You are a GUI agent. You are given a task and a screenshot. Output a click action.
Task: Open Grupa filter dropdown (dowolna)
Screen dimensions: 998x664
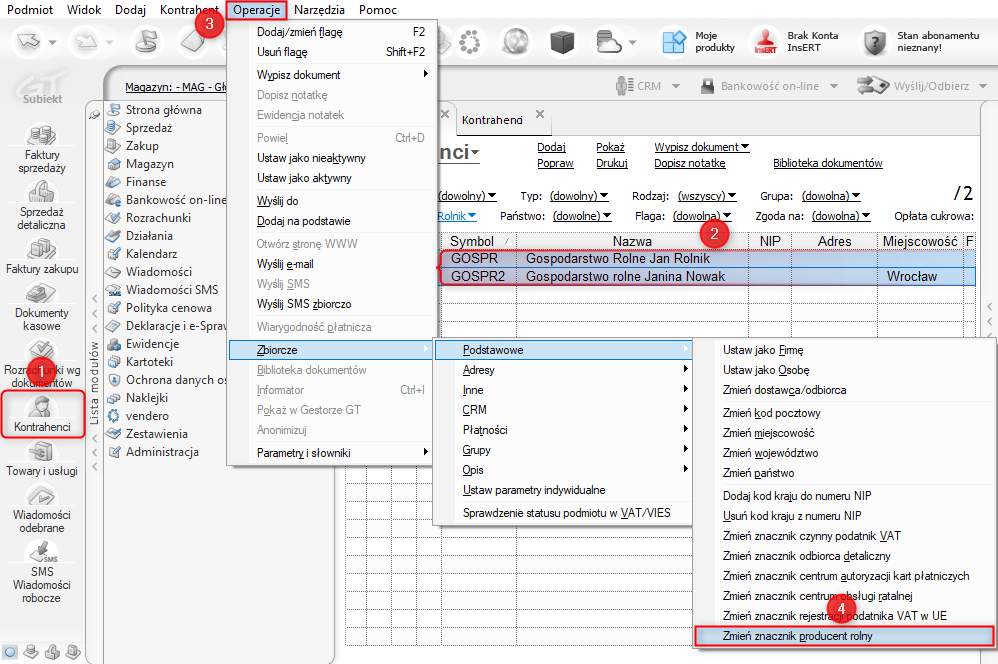[831, 196]
